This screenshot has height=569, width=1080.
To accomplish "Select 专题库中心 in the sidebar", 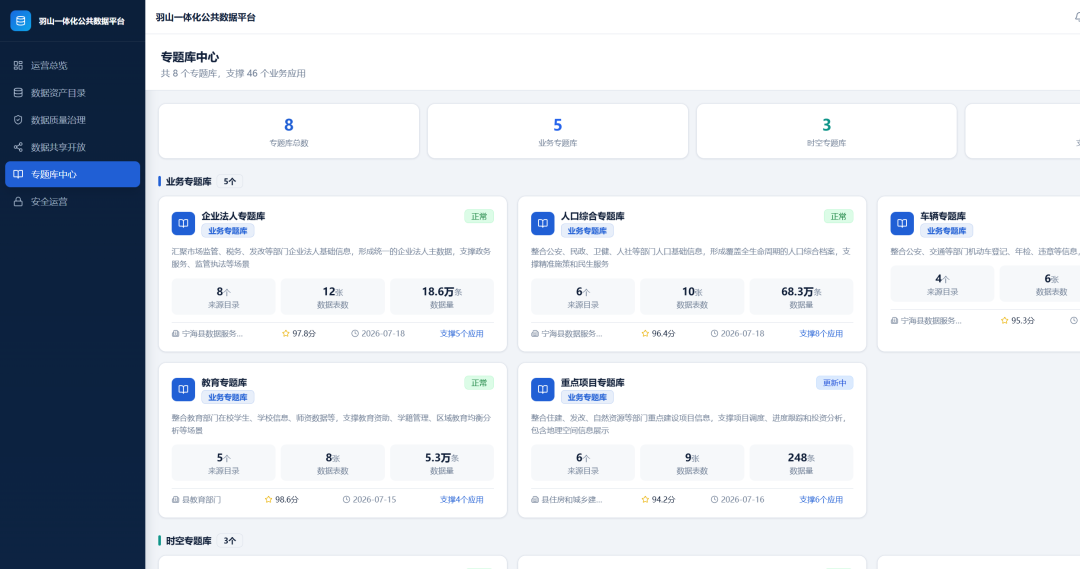I will click(x=72, y=174).
